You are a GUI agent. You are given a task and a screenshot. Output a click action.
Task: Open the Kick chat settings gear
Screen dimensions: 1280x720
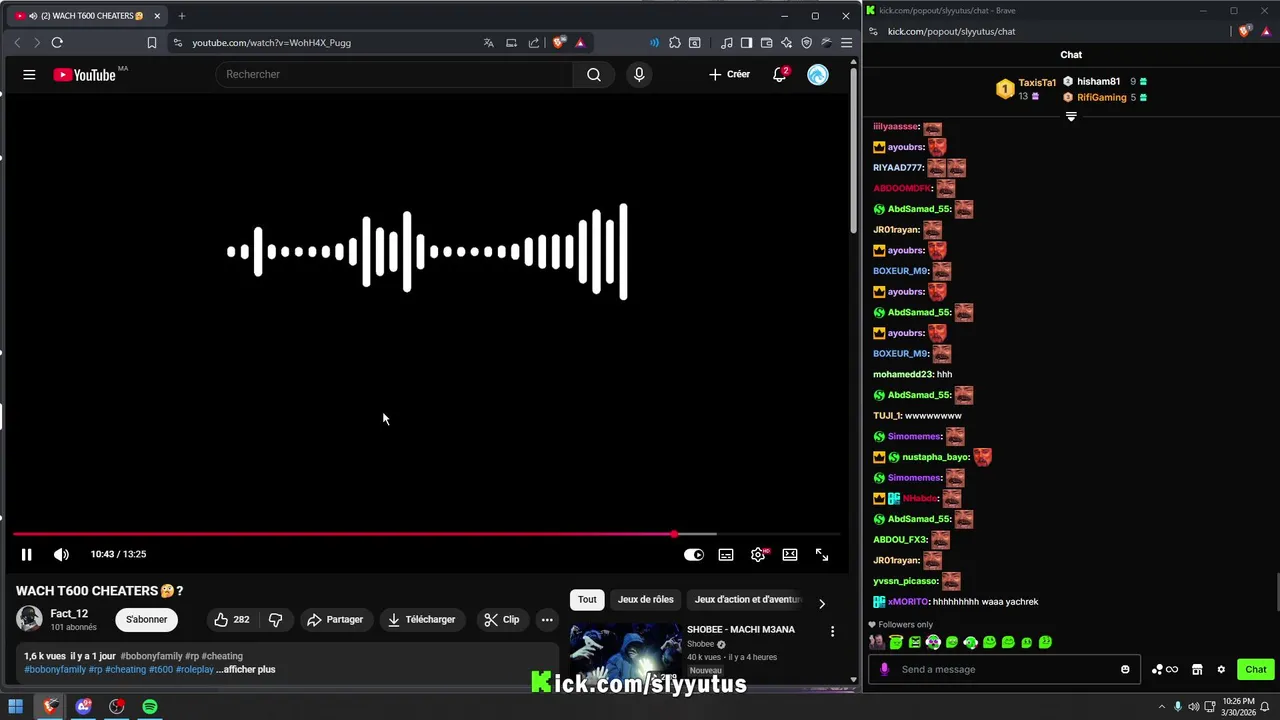coord(1221,669)
